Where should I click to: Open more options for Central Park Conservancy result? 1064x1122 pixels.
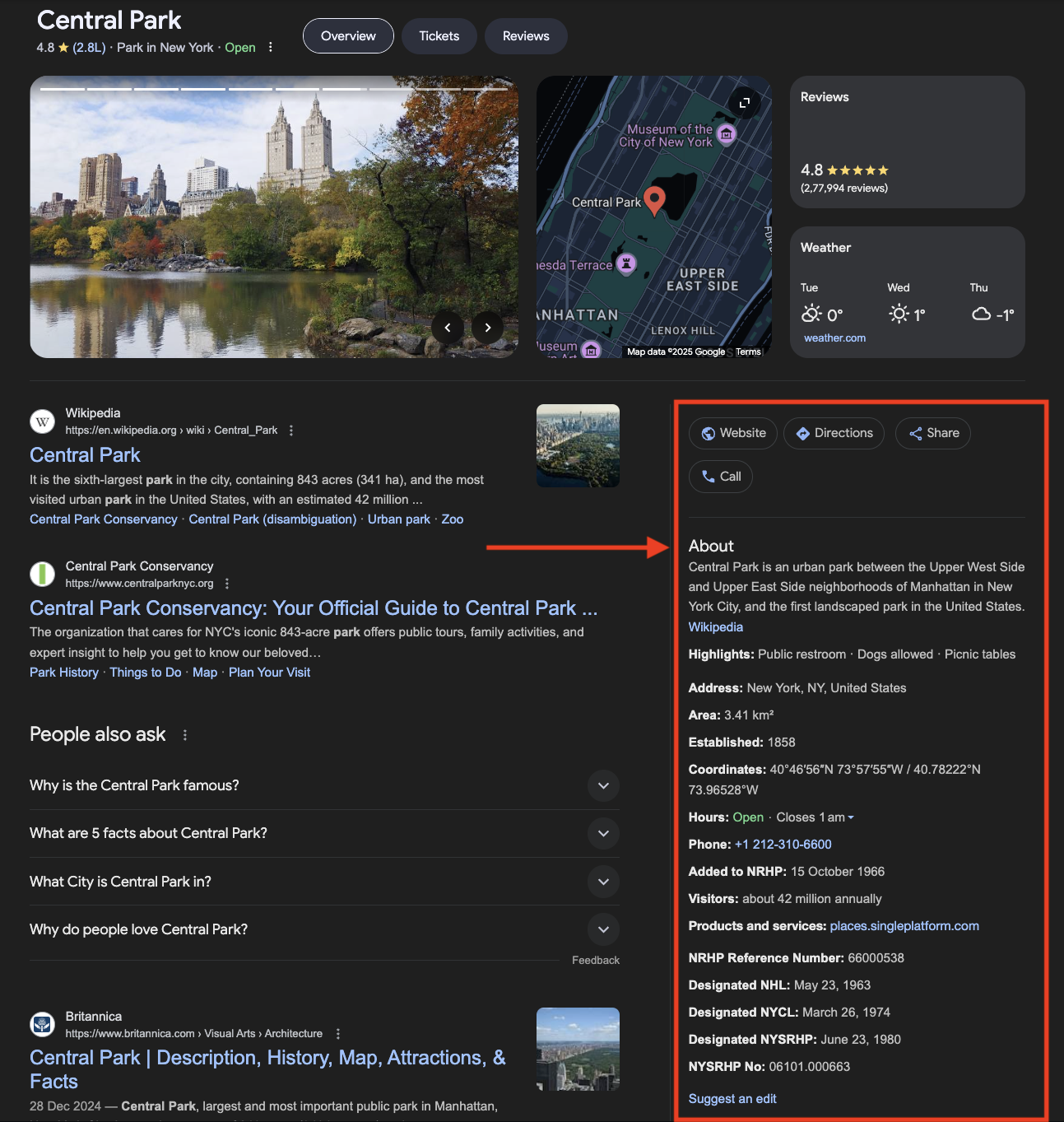coord(227,584)
